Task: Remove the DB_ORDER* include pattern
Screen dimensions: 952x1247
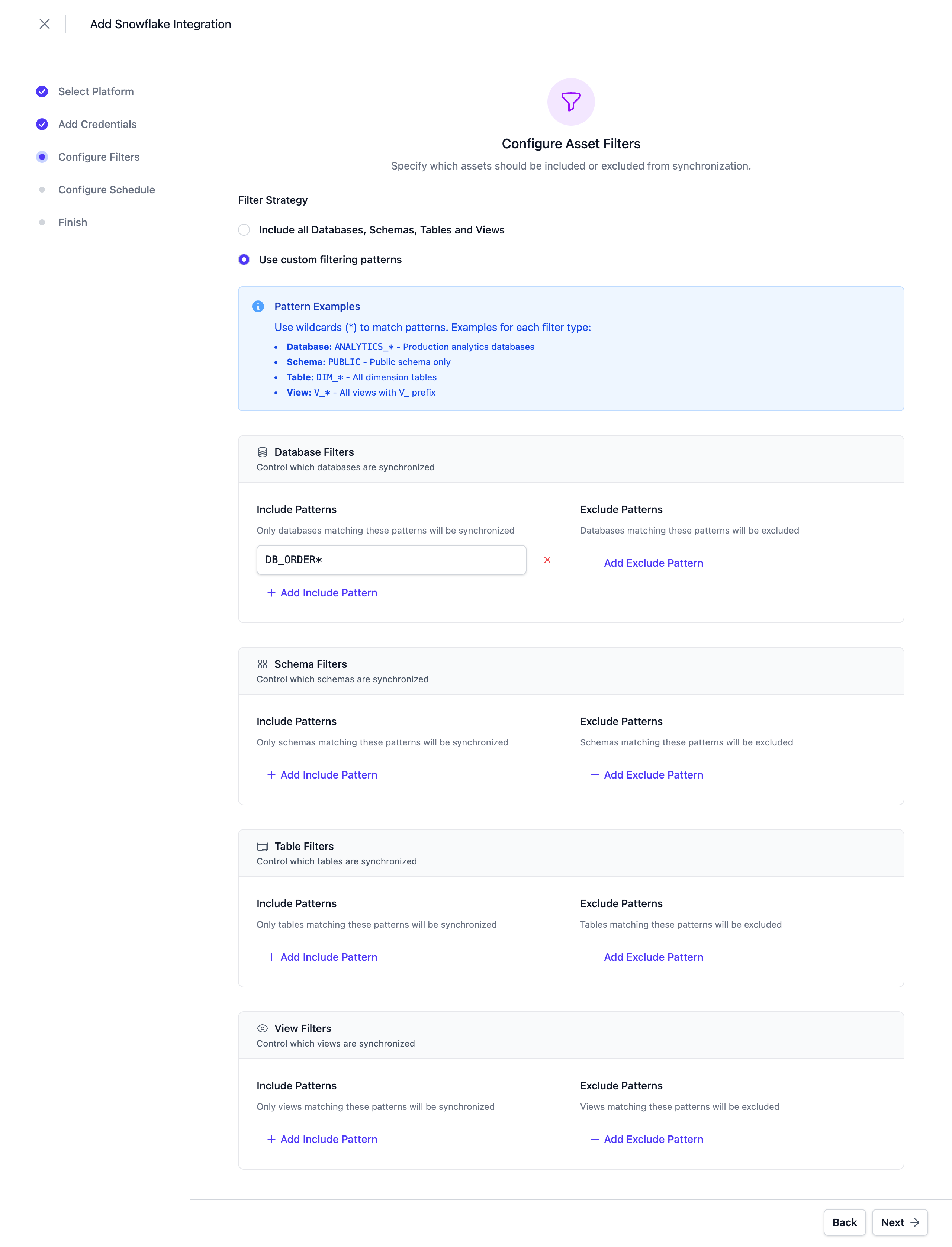Action: tap(547, 560)
